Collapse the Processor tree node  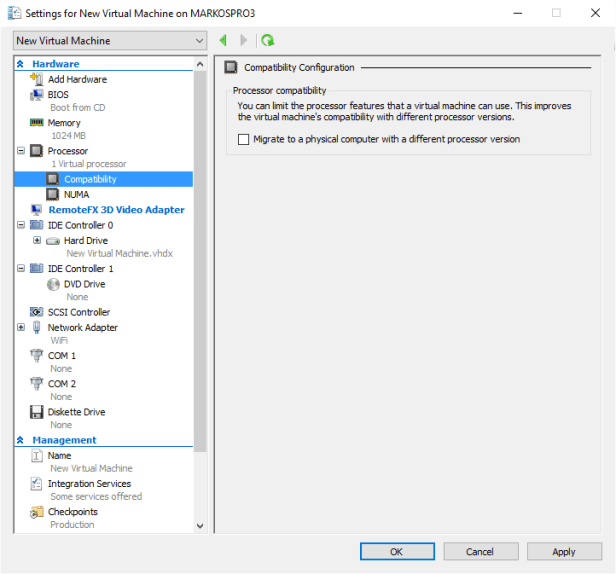coord(22,151)
